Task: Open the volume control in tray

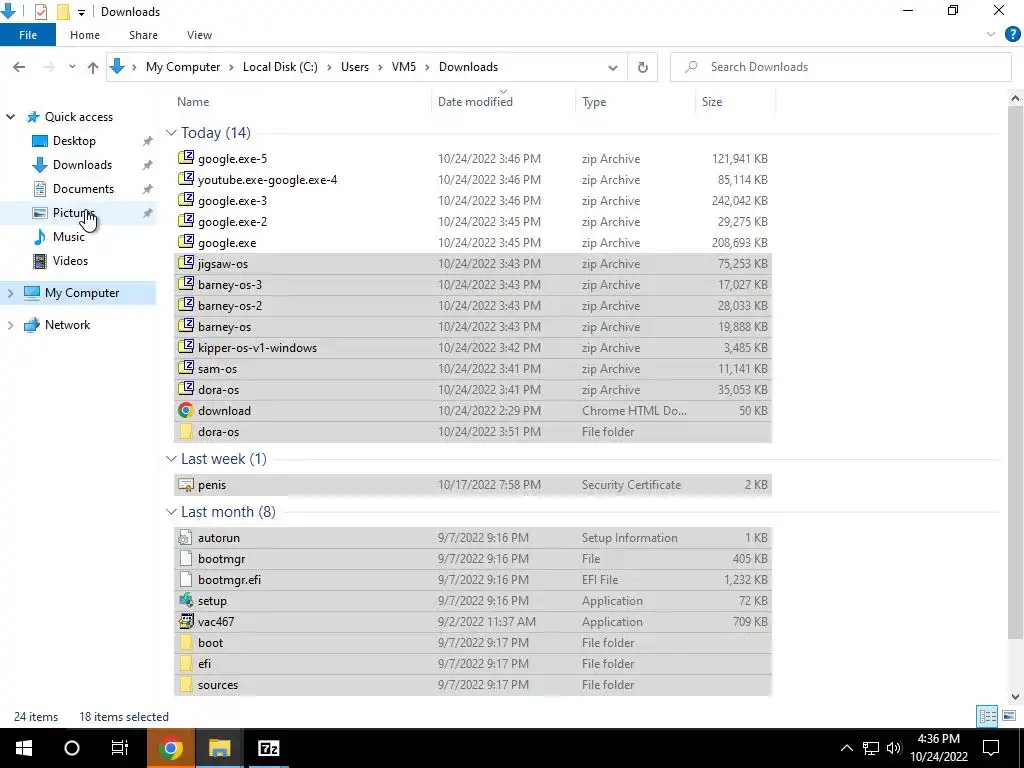Action: click(x=894, y=748)
